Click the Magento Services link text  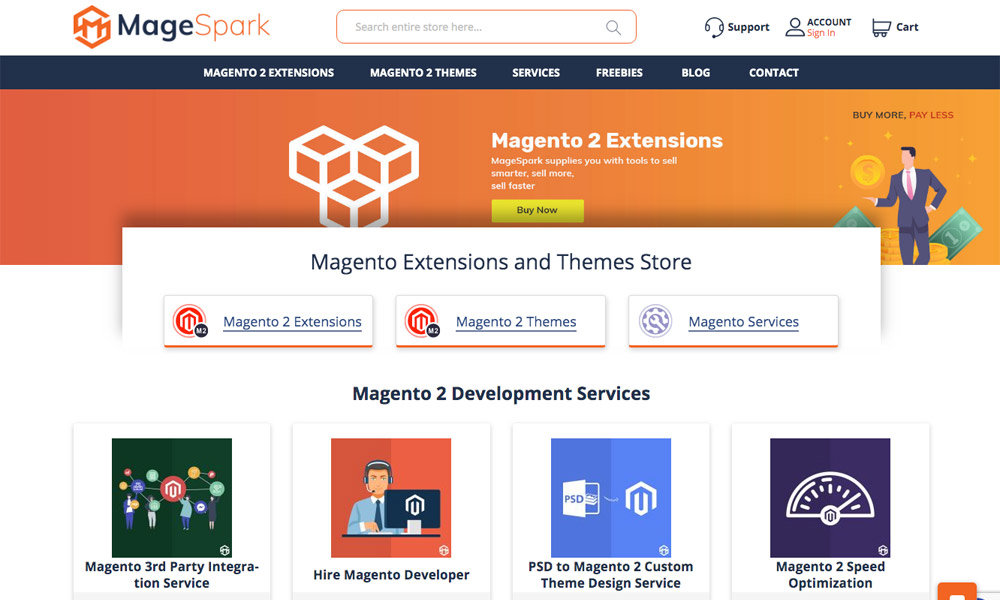point(743,322)
